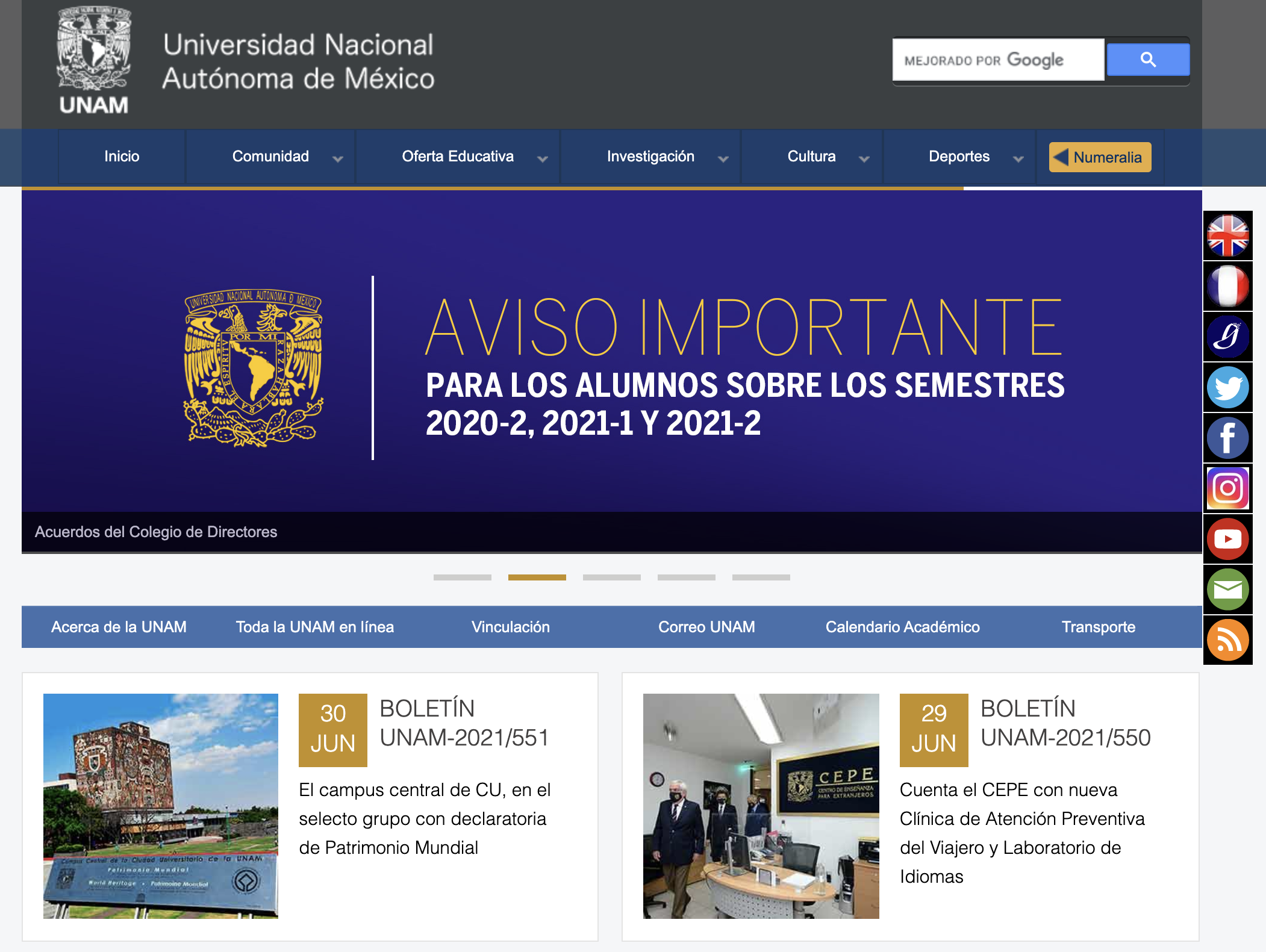Open the Transporte link
This screenshot has width=1266, height=952.
1099,627
